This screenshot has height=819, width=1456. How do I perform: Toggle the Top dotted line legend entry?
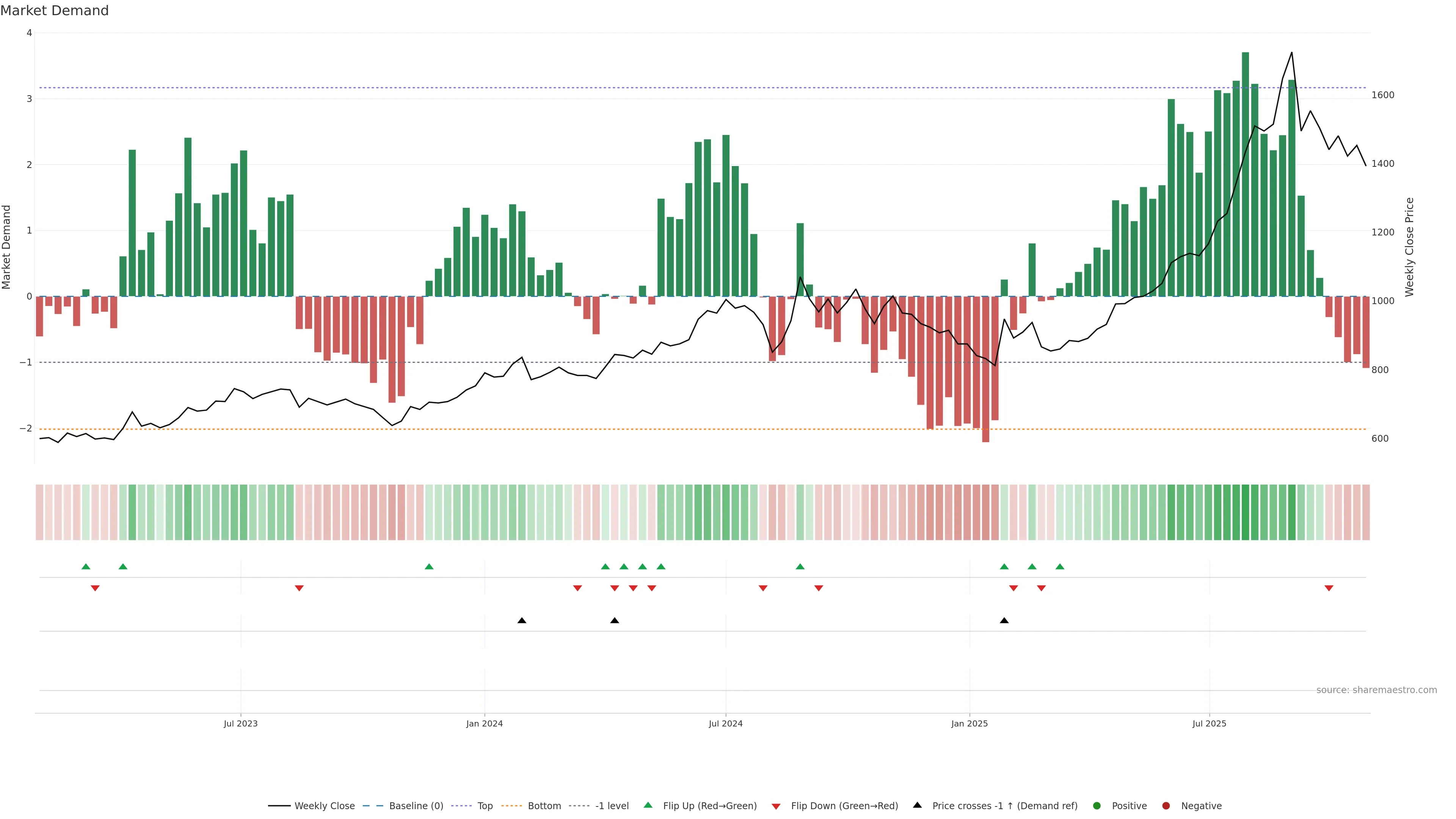(x=485, y=805)
